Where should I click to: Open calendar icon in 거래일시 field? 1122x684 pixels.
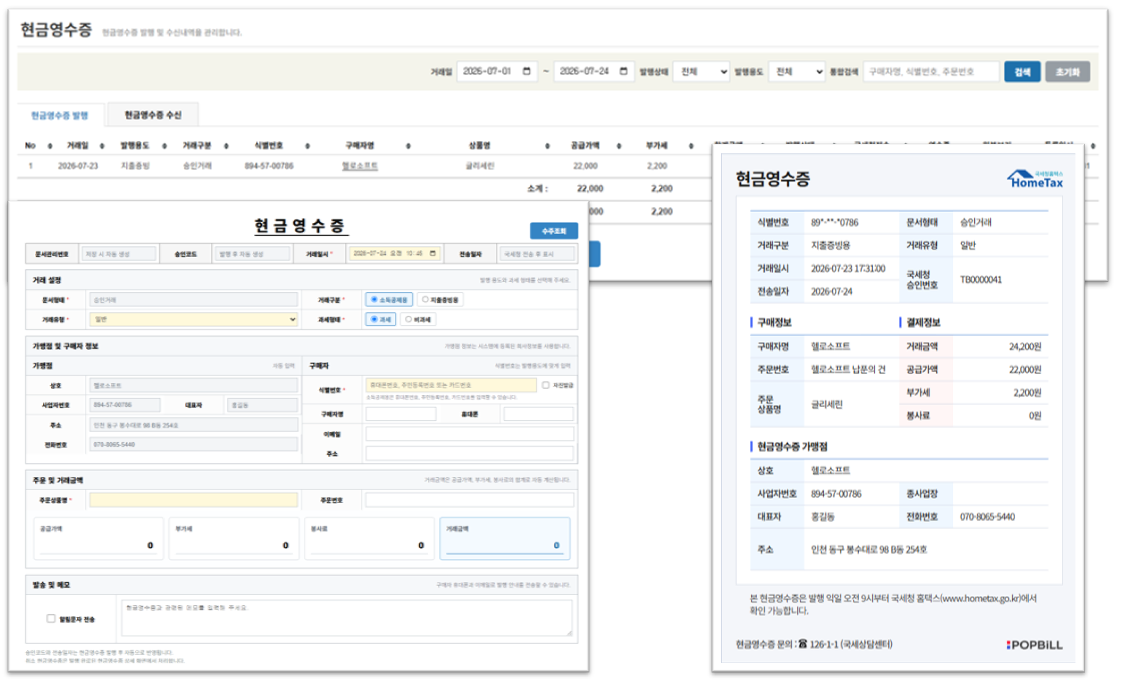432,253
